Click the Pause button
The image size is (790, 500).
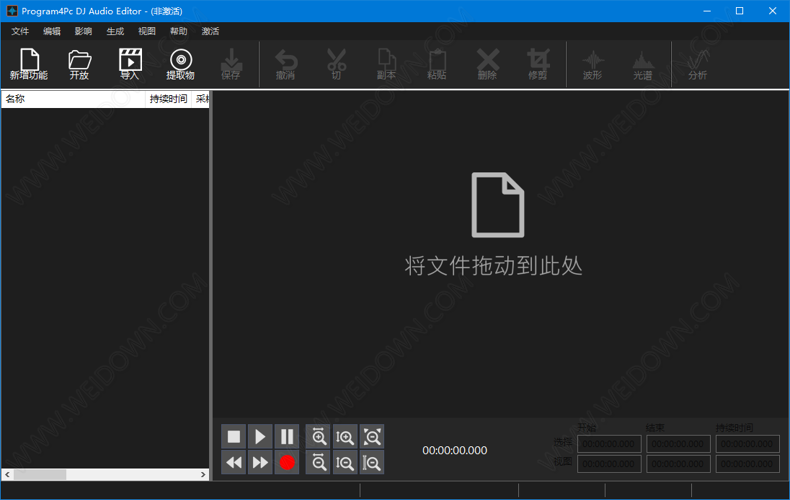point(287,437)
